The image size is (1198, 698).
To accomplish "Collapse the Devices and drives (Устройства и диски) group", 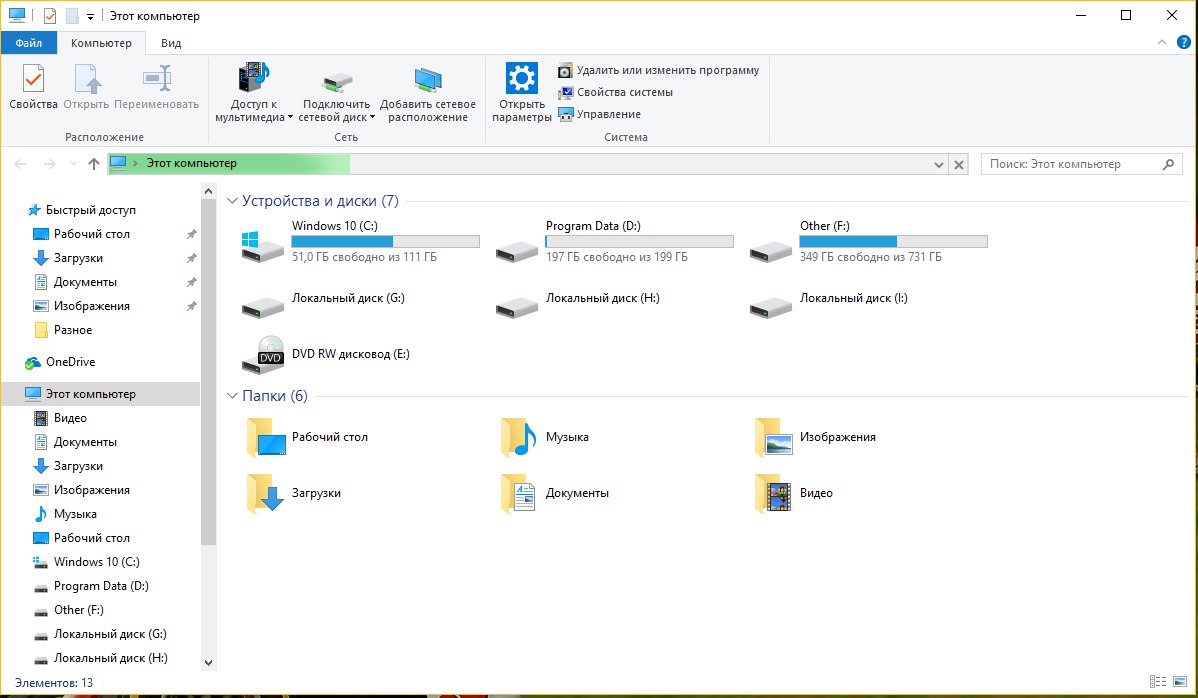I will (x=232, y=201).
